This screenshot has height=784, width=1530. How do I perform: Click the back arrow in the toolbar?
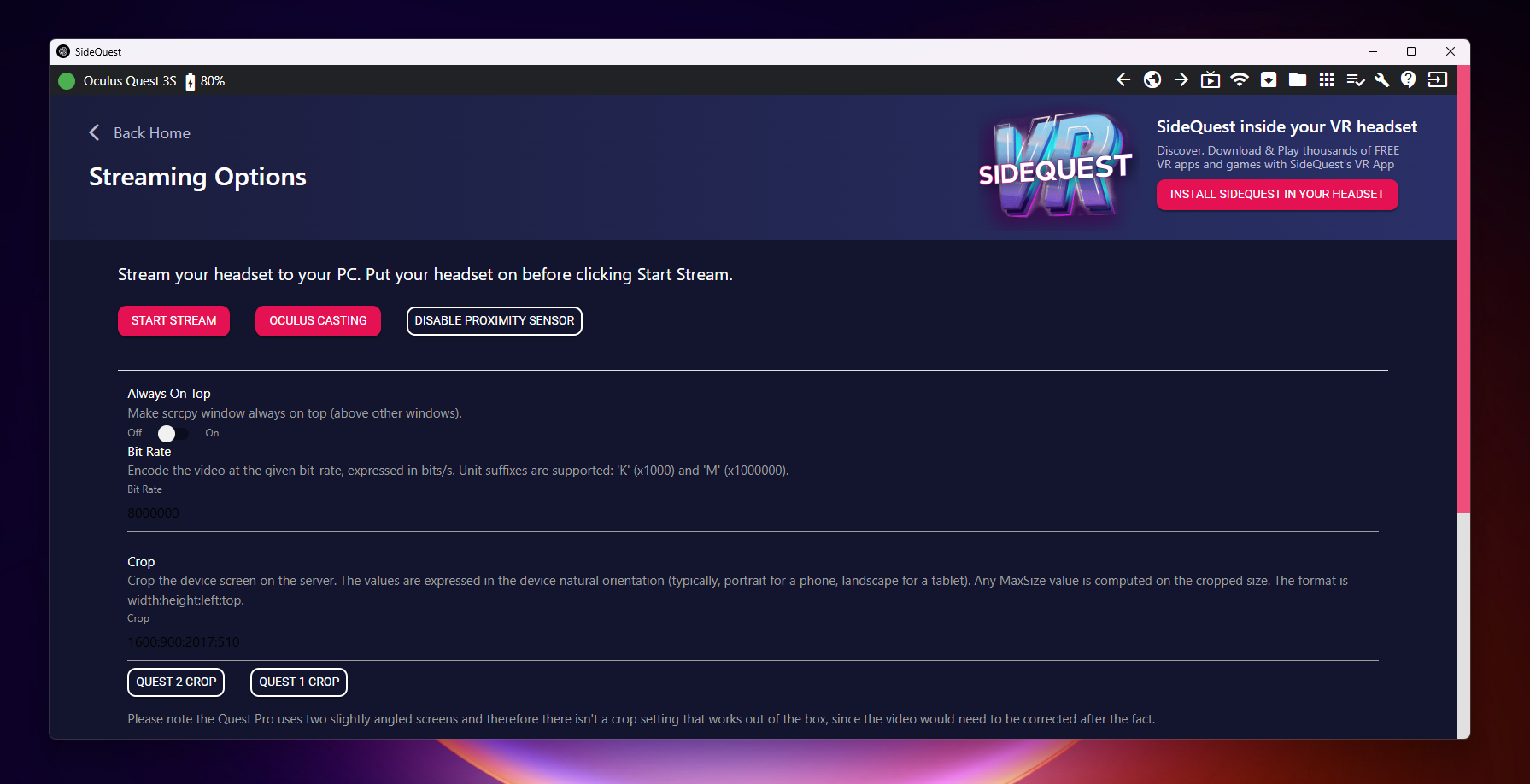pos(1123,79)
